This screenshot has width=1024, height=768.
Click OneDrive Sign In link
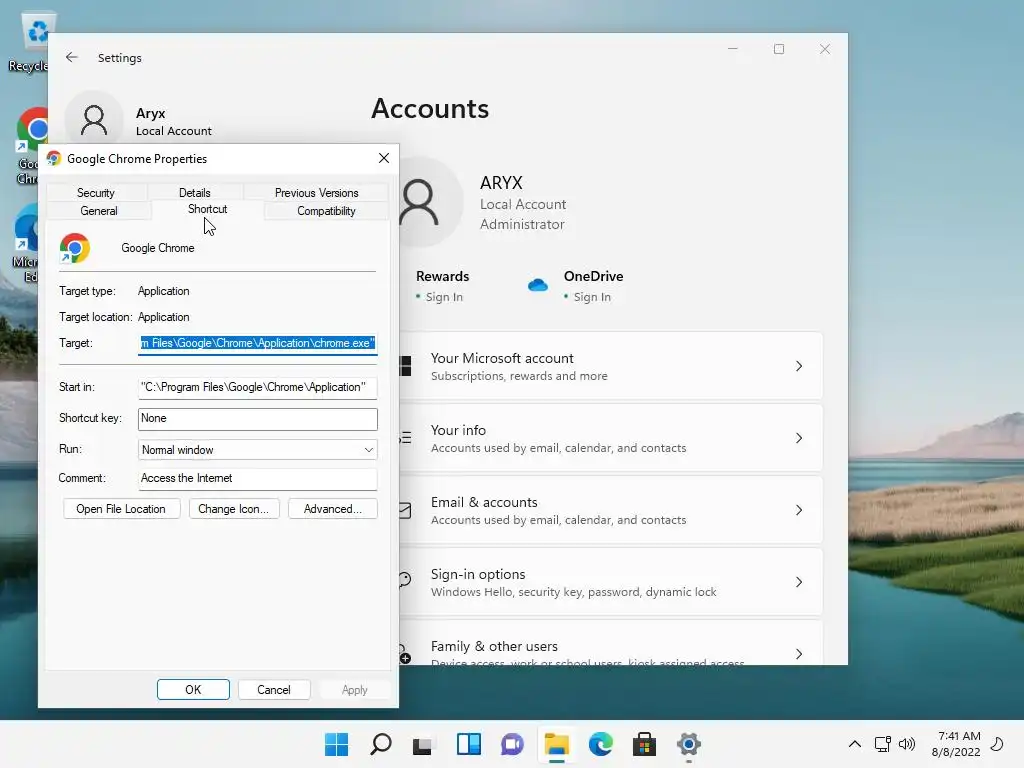pos(592,297)
